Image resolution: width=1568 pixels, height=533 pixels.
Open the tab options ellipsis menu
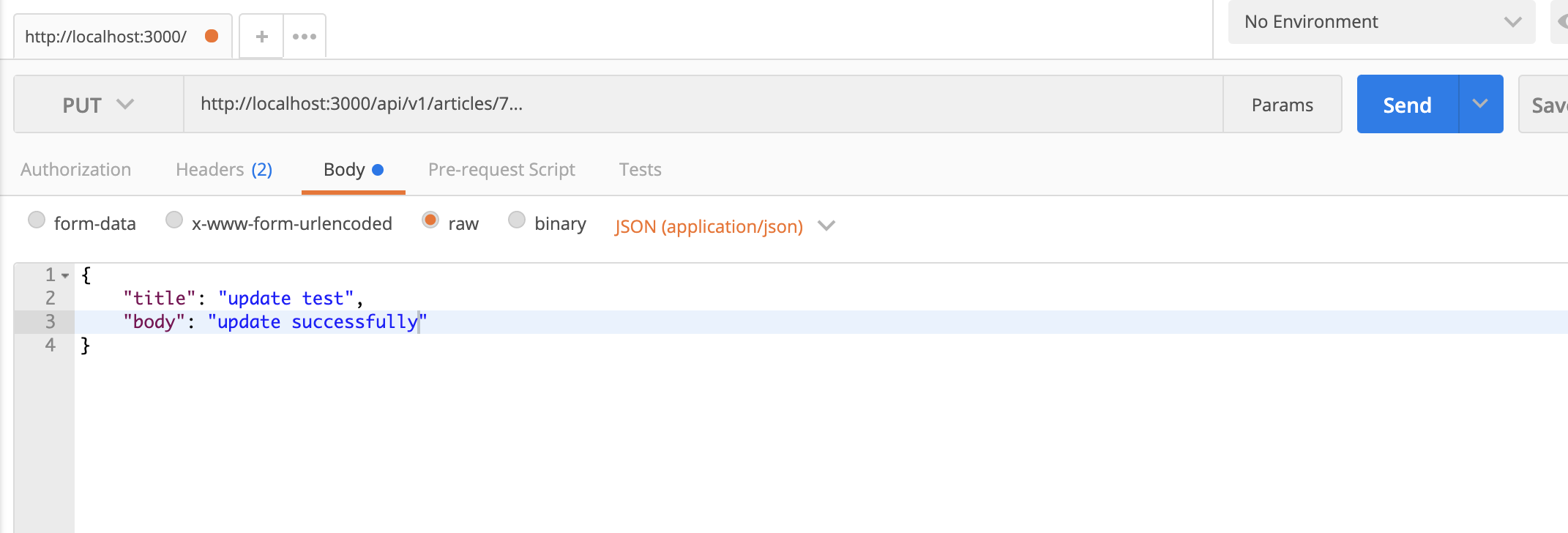point(305,37)
